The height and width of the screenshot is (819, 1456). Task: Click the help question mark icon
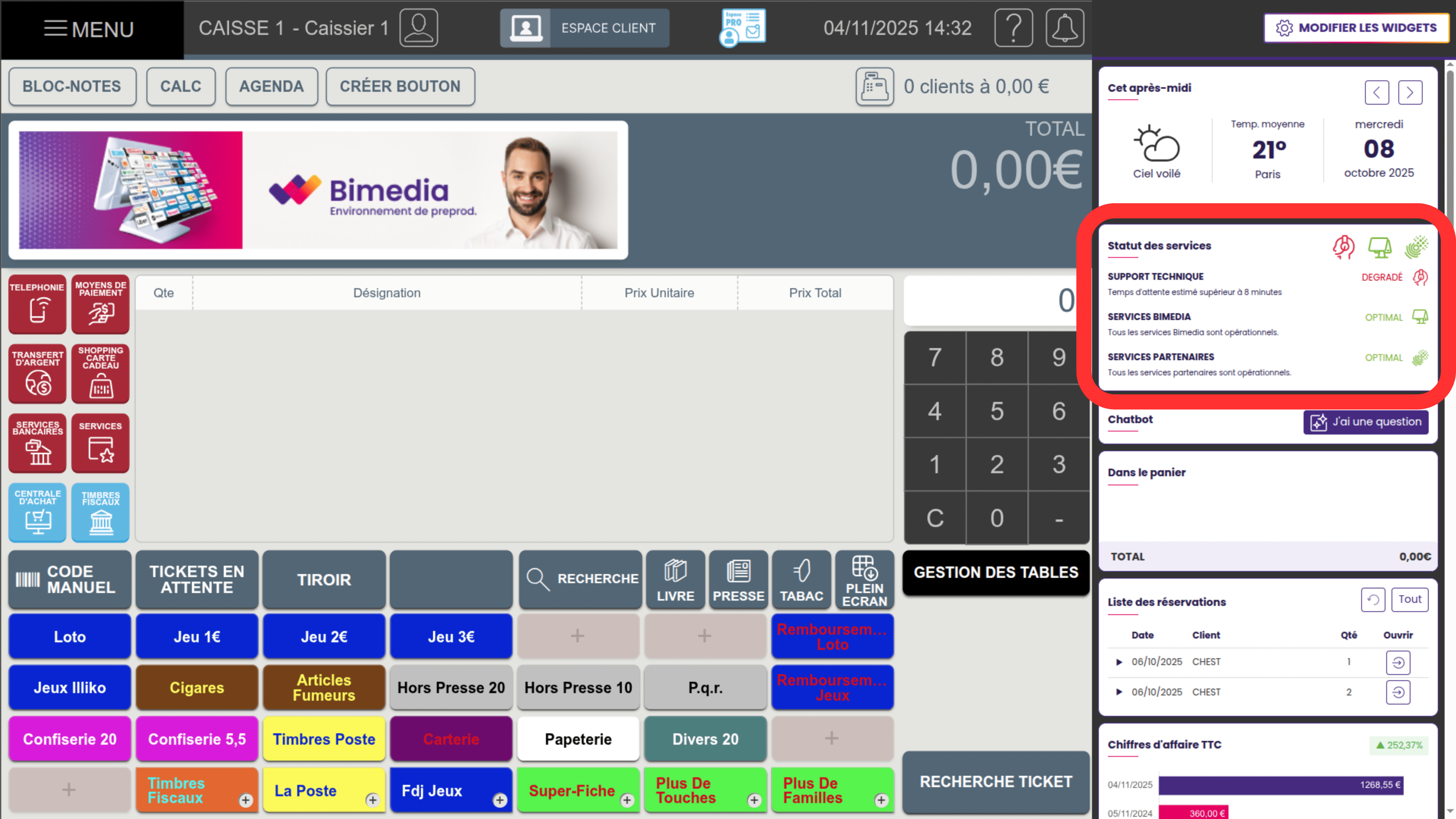tap(1014, 28)
